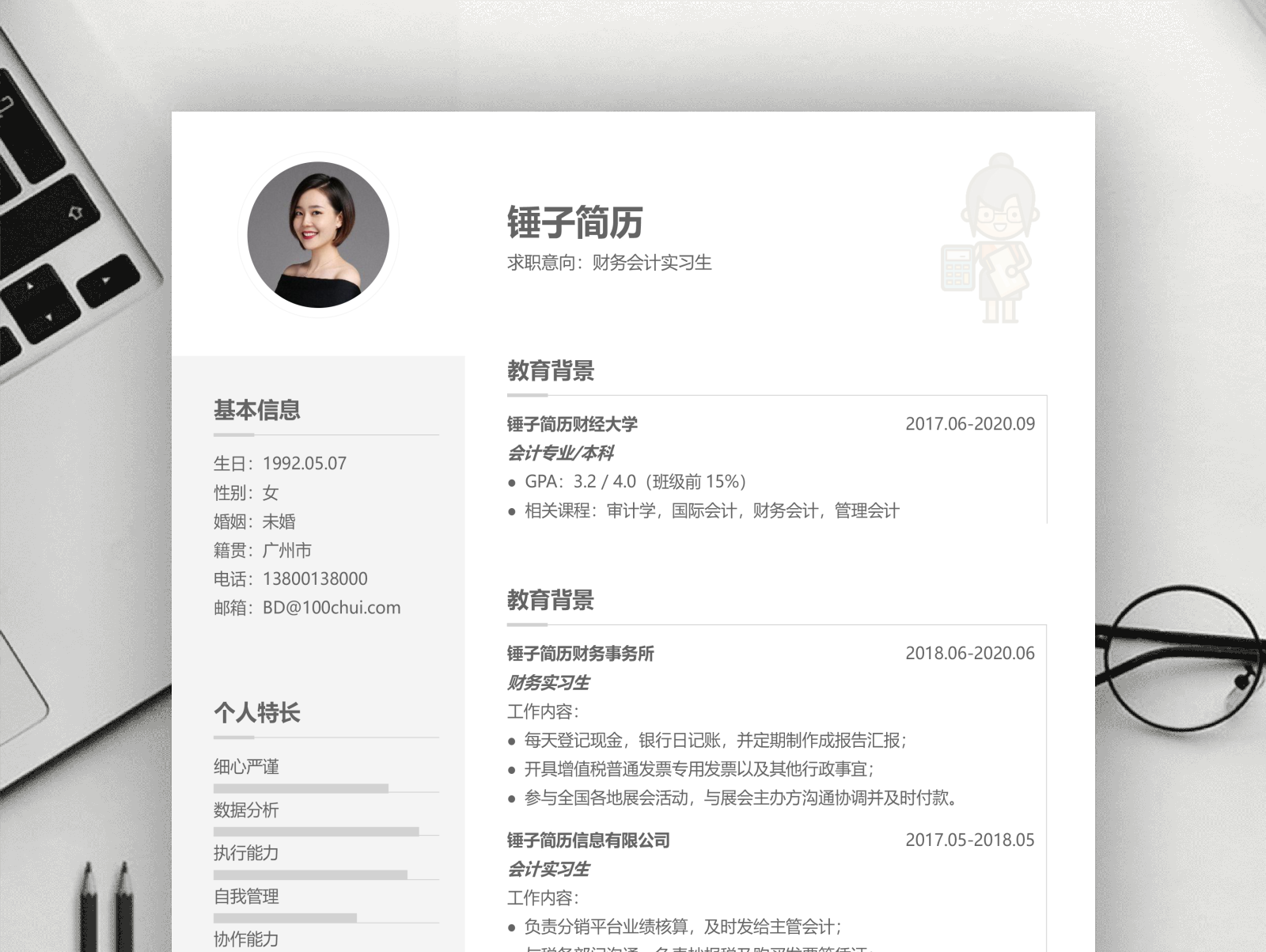Image resolution: width=1266 pixels, height=952 pixels.
Task: Click the 自我管理 skill label
Action: pyautogui.click(x=246, y=897)
